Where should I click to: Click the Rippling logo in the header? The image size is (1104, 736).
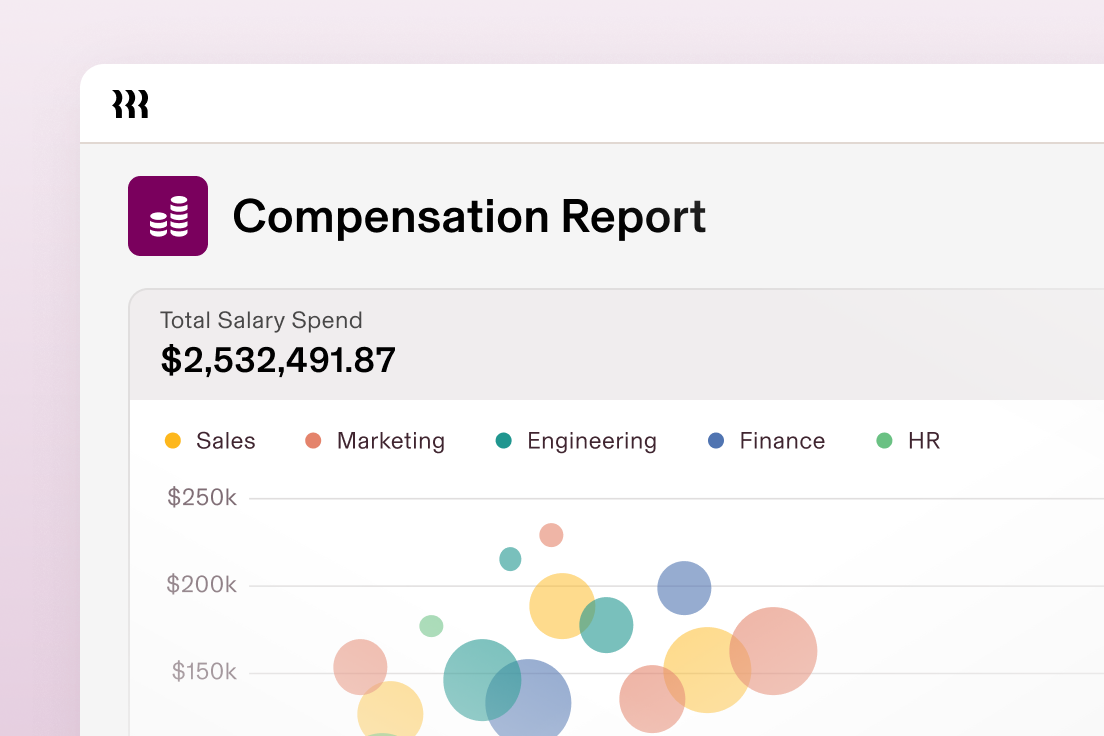(x=131, y=103)
